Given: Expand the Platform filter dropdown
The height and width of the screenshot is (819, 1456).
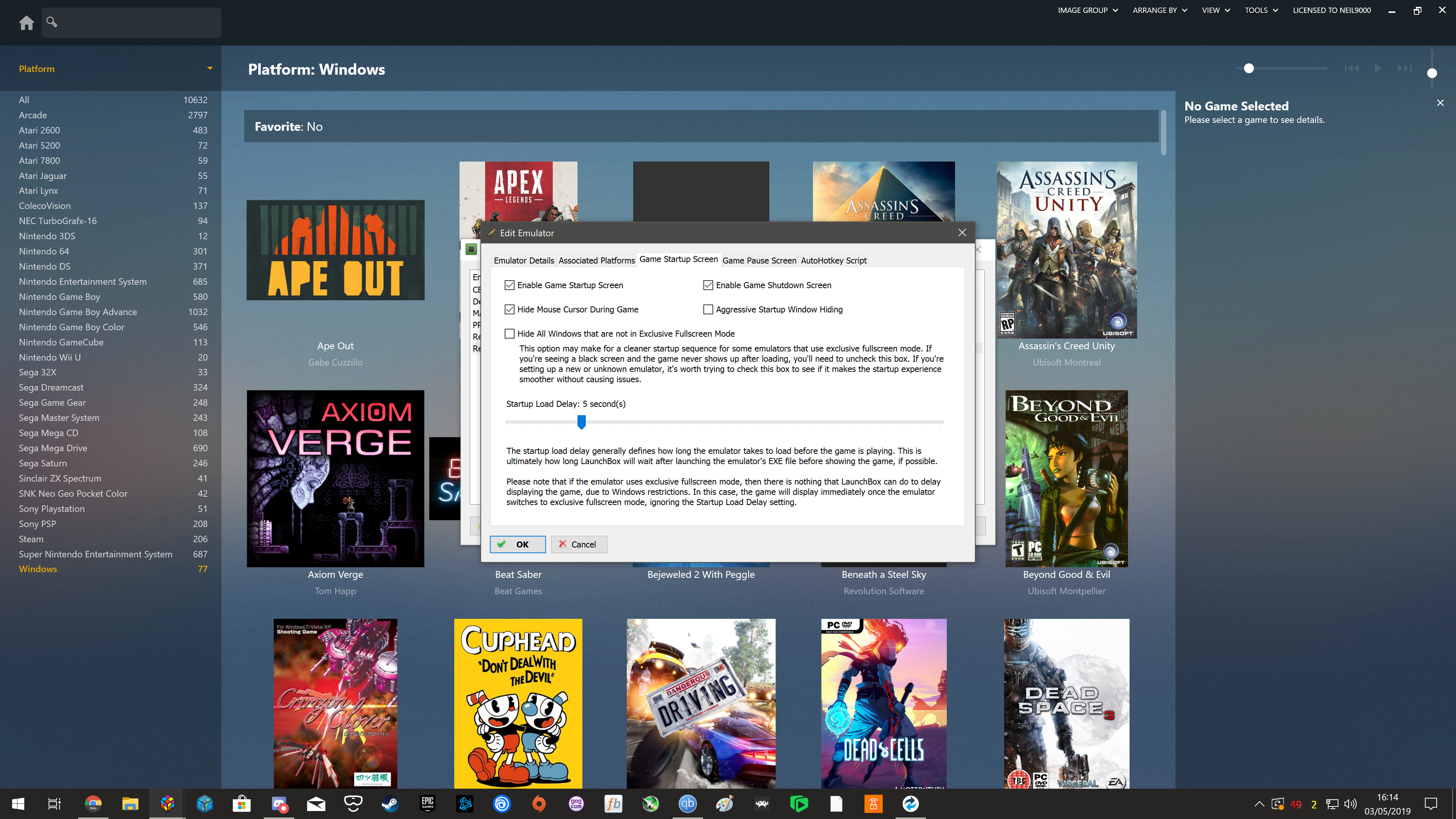Looking at the screenshot, I should click(x=210, y=68).
